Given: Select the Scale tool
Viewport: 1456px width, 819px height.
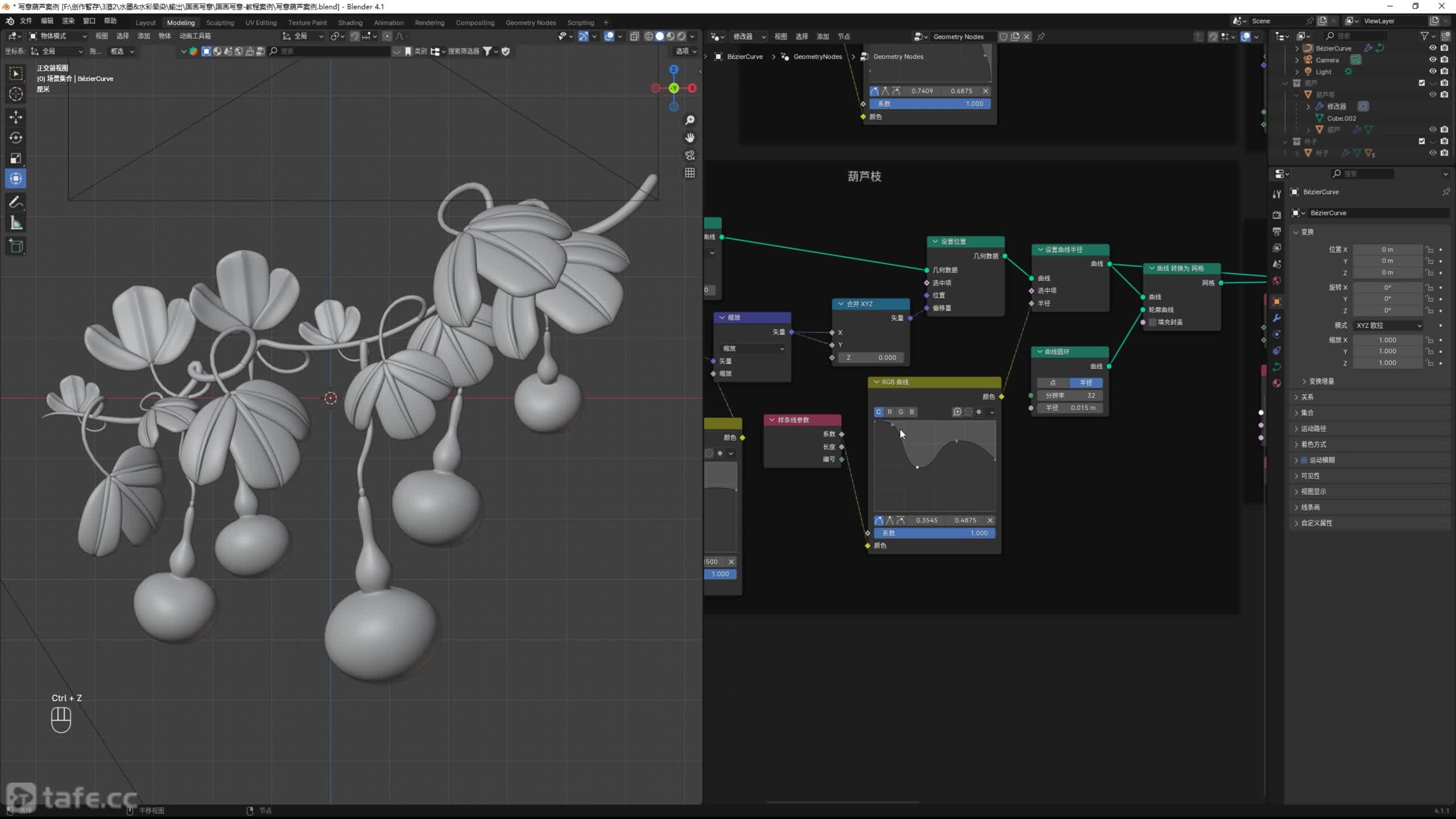Looking at the screenshot, I should pyautogui.click(x=16, y=158).
